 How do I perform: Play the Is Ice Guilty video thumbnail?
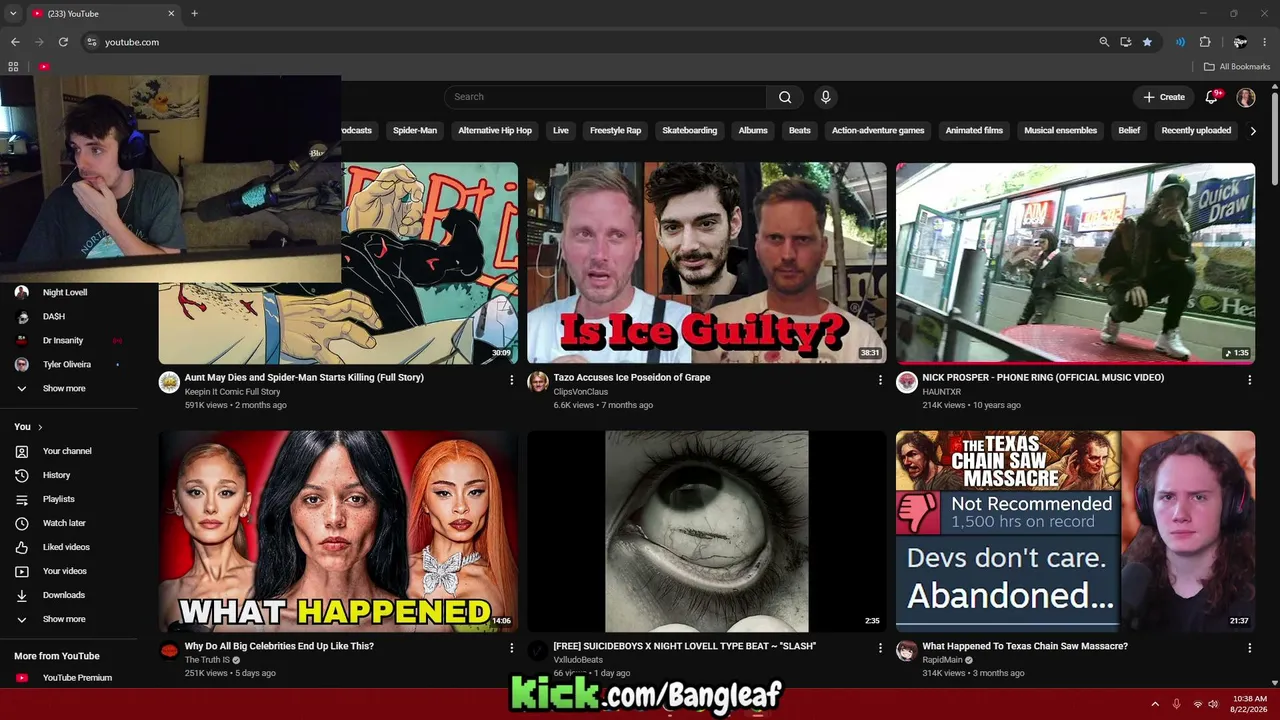click(707, 263)
